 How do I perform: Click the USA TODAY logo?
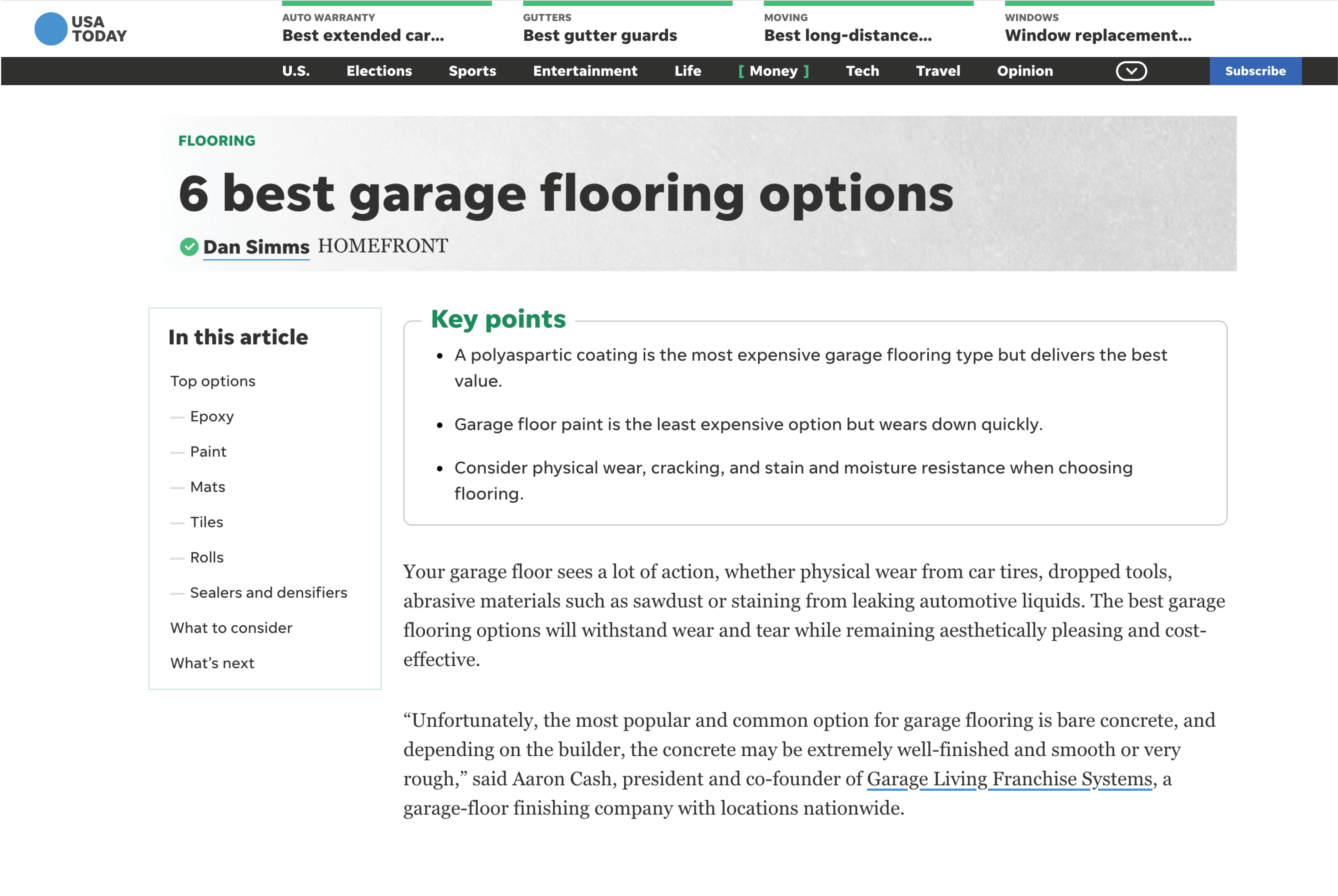(x=81, y=29)
